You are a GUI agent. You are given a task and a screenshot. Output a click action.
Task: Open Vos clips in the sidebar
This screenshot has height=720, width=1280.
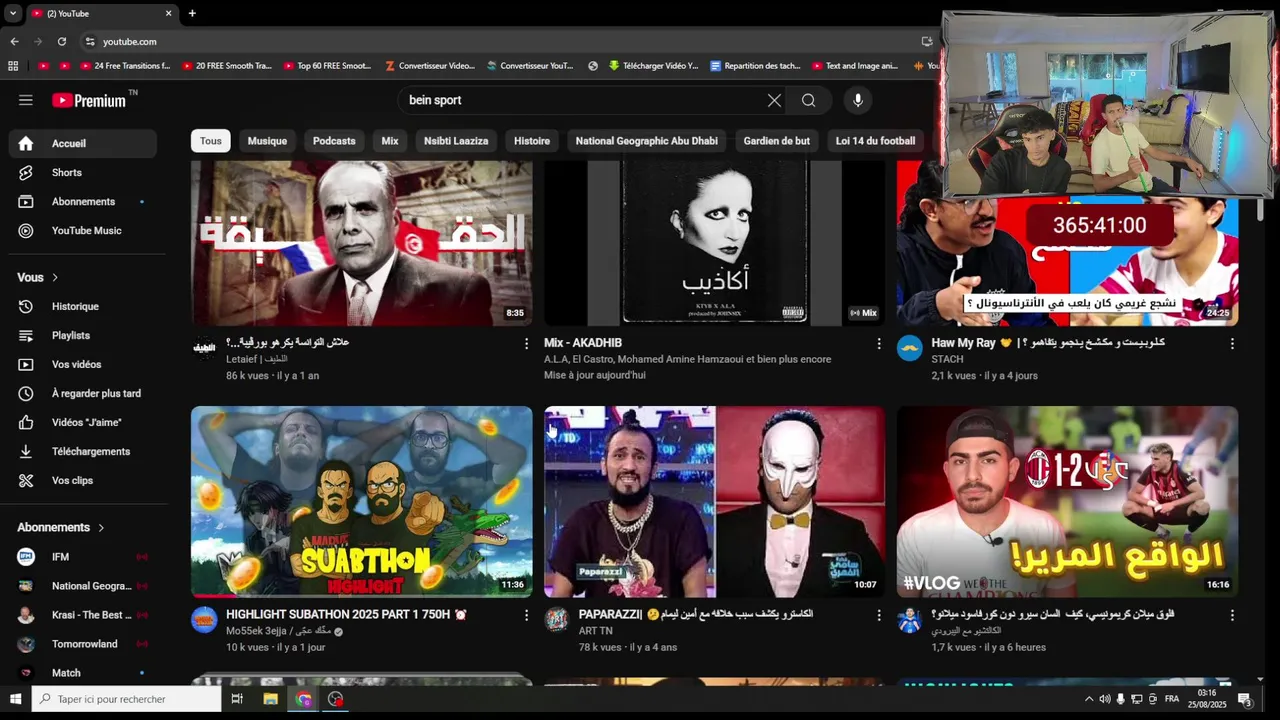tap(83, 480)
